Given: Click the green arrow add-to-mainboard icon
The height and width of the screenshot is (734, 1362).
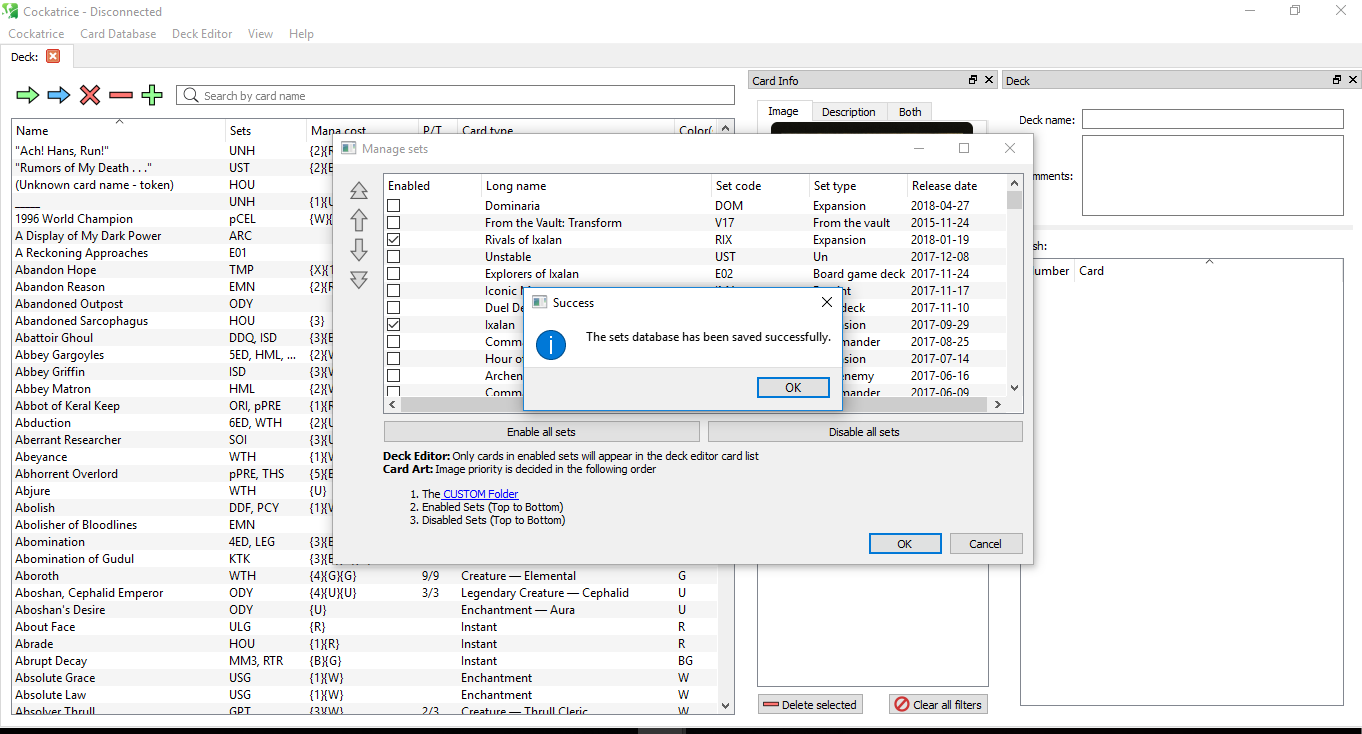Looking at the screenshot, I should 28,95.
